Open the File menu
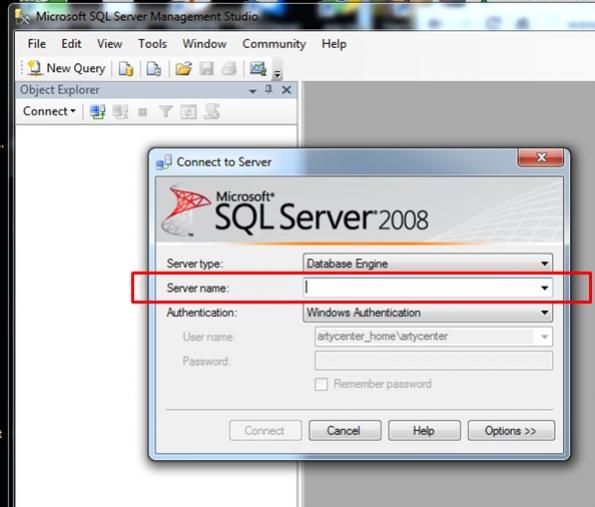Screen dimensions: 595x507 [x=37, y=44]
